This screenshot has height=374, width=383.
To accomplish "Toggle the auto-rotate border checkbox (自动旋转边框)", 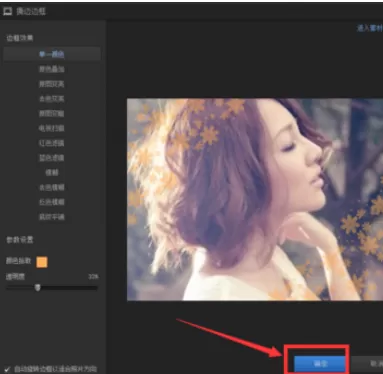I will tap(7, 369).
